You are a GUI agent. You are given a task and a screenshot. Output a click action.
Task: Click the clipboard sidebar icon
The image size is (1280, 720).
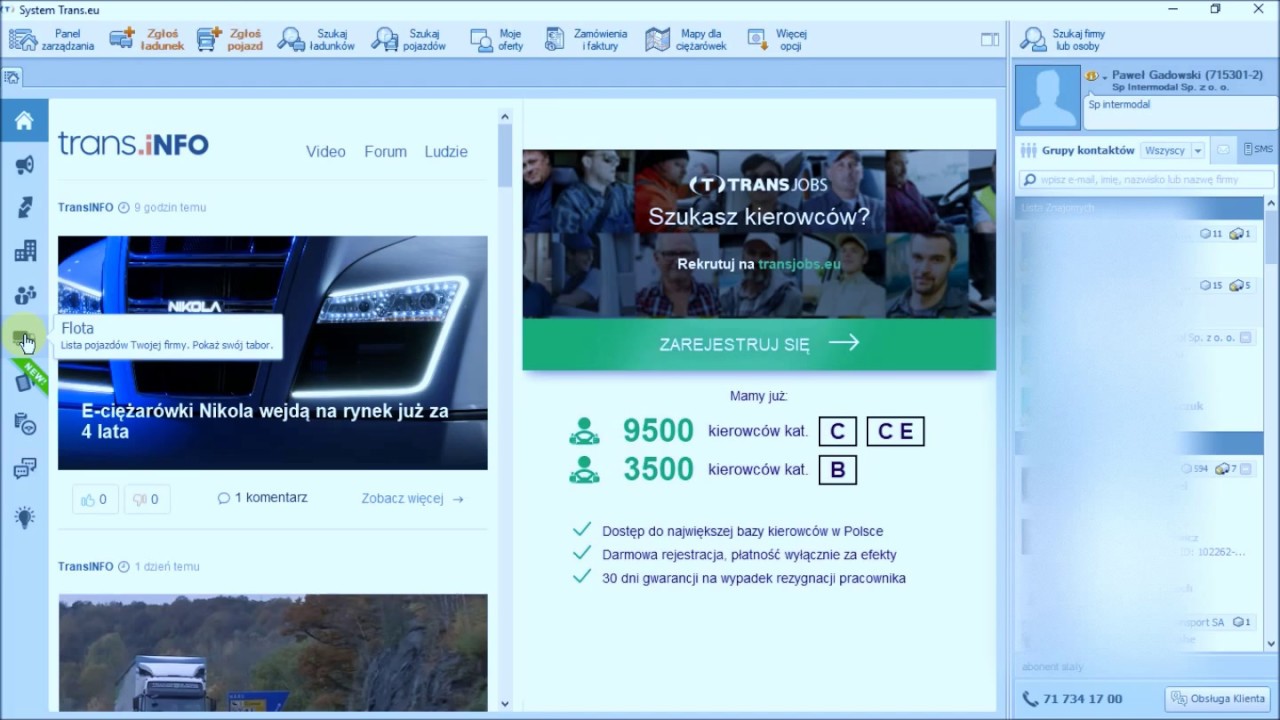tap(24, 424)
